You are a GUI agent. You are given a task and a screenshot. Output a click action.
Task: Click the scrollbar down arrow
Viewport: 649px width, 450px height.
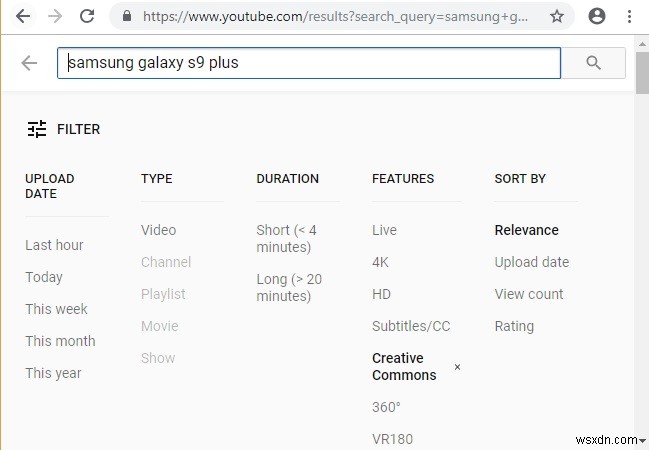tap(642, 441)
